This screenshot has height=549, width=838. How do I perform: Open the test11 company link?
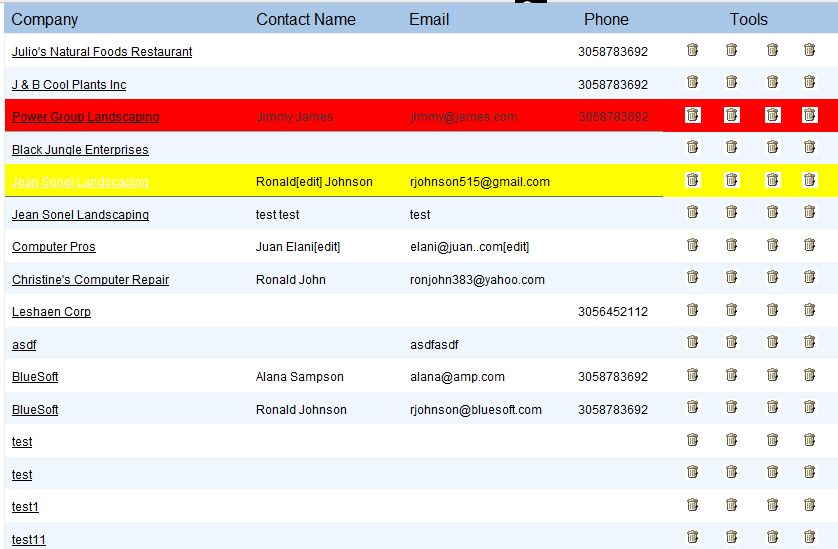pos(29,539)
